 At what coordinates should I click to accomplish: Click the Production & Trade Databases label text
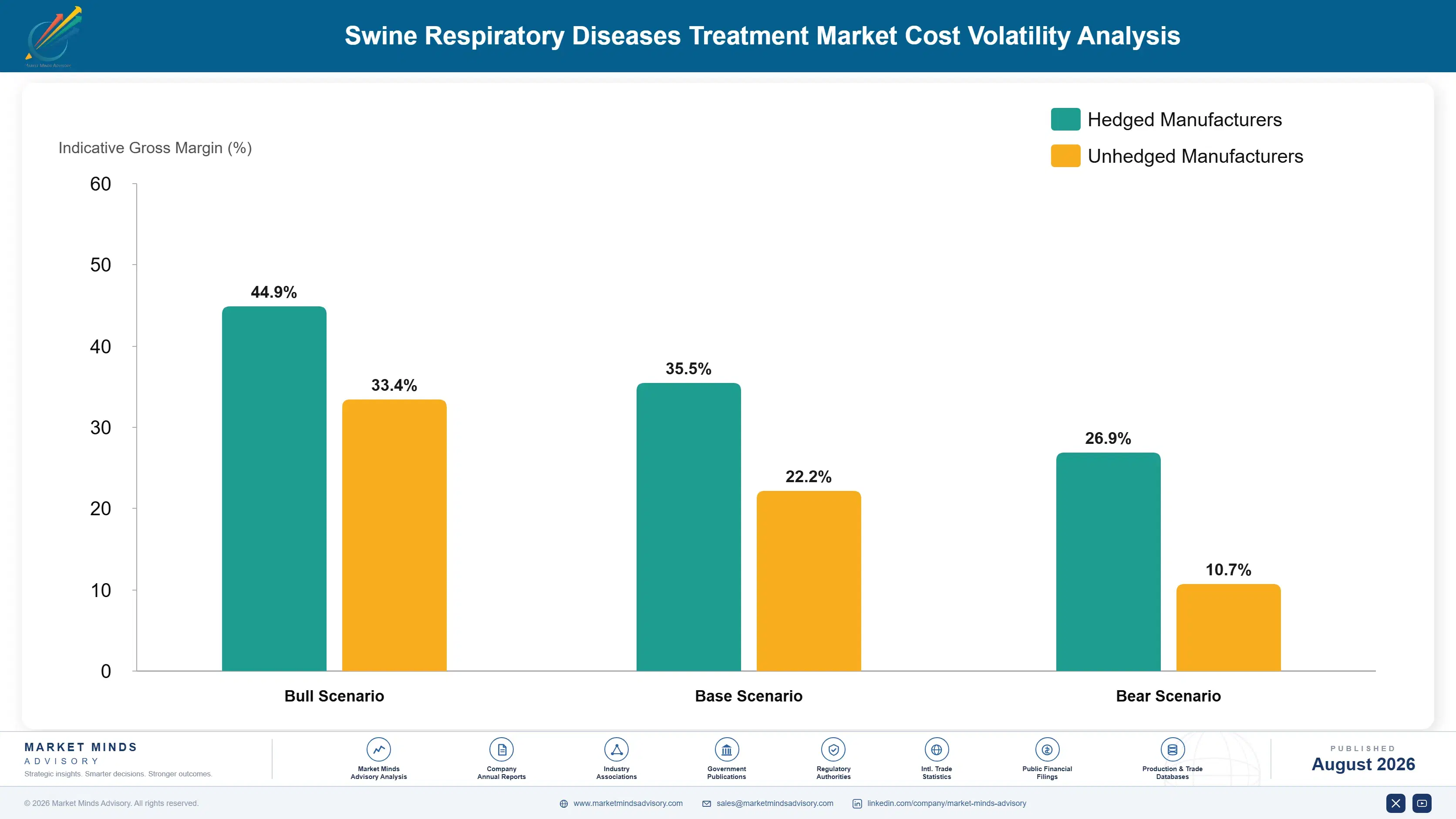[1172, 773]
